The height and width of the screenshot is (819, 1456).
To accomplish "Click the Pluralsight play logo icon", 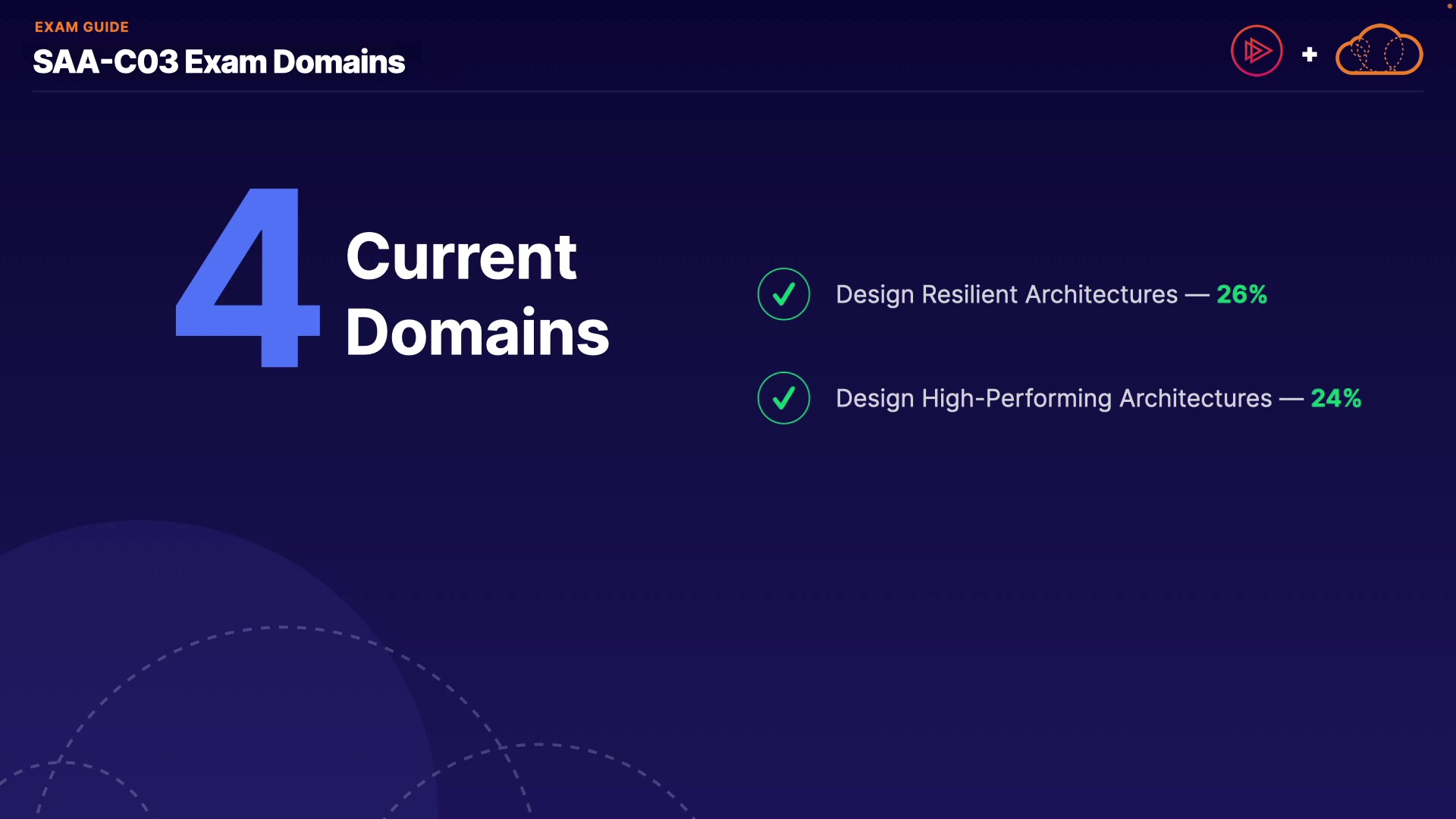I will (x=1256, y=52).
